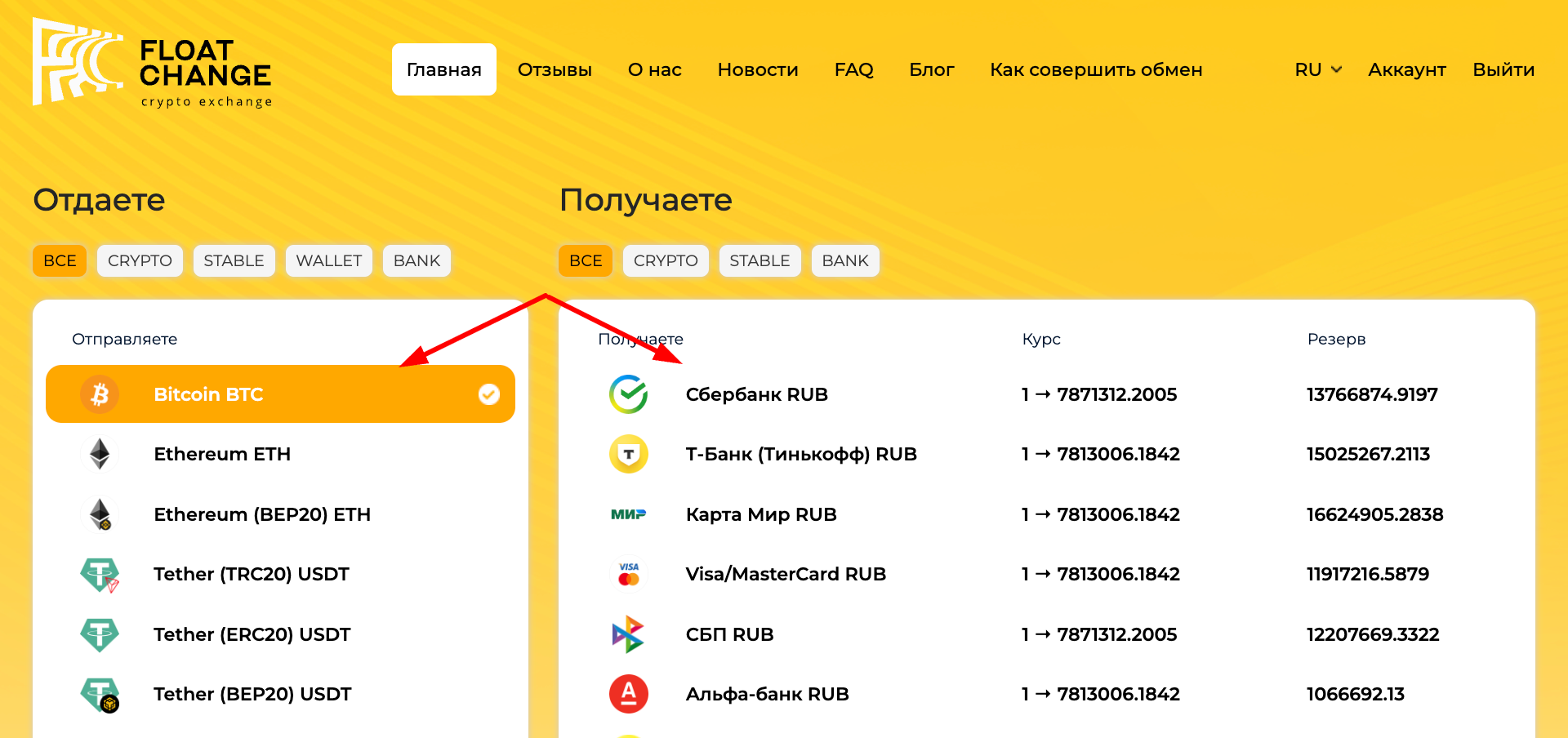The height and width of the screenshot is (738, 1568).
Task: Click the Bitcoin BTC coin icon
Action: 100,394
